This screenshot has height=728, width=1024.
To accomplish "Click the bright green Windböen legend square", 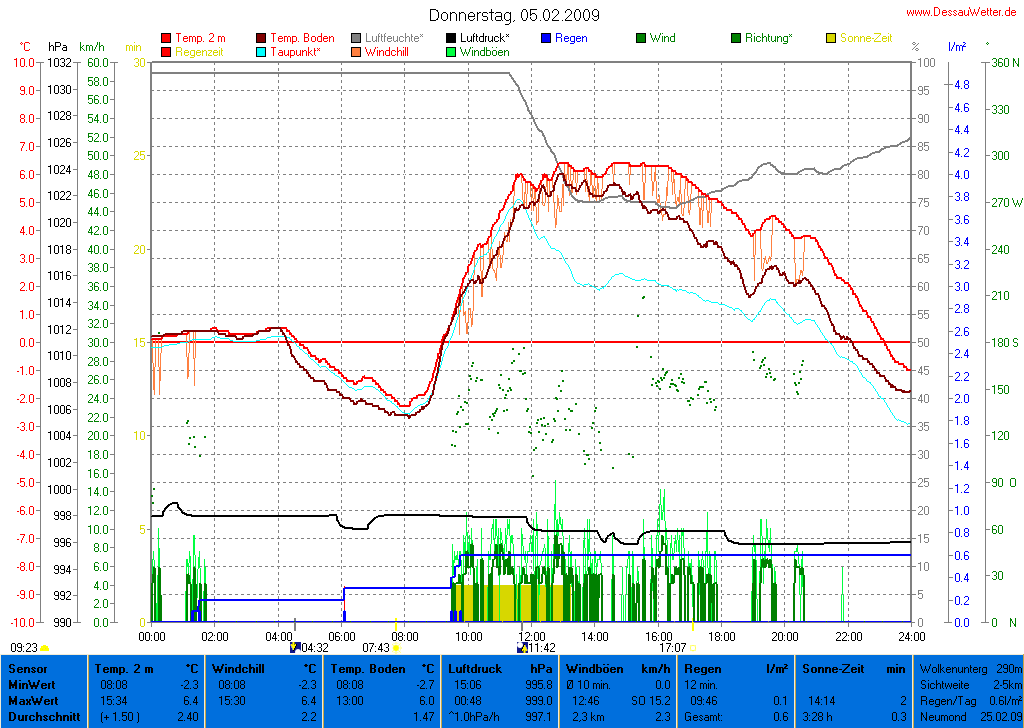I will (x=451, y=51).
